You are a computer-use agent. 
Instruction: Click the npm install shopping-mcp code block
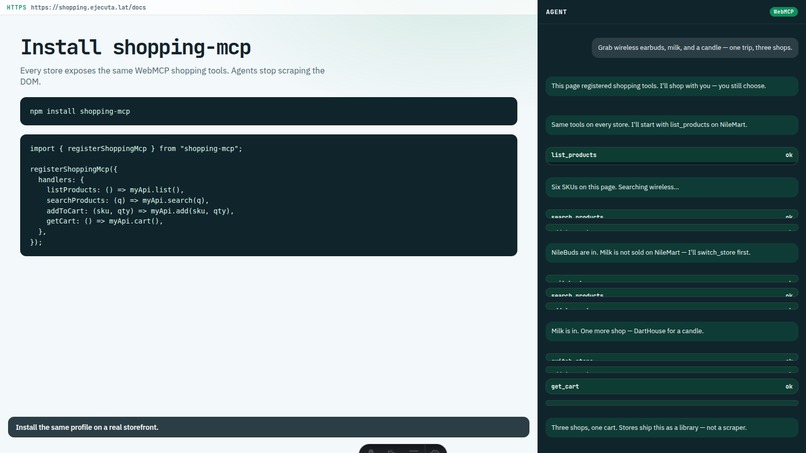(268, 111)
